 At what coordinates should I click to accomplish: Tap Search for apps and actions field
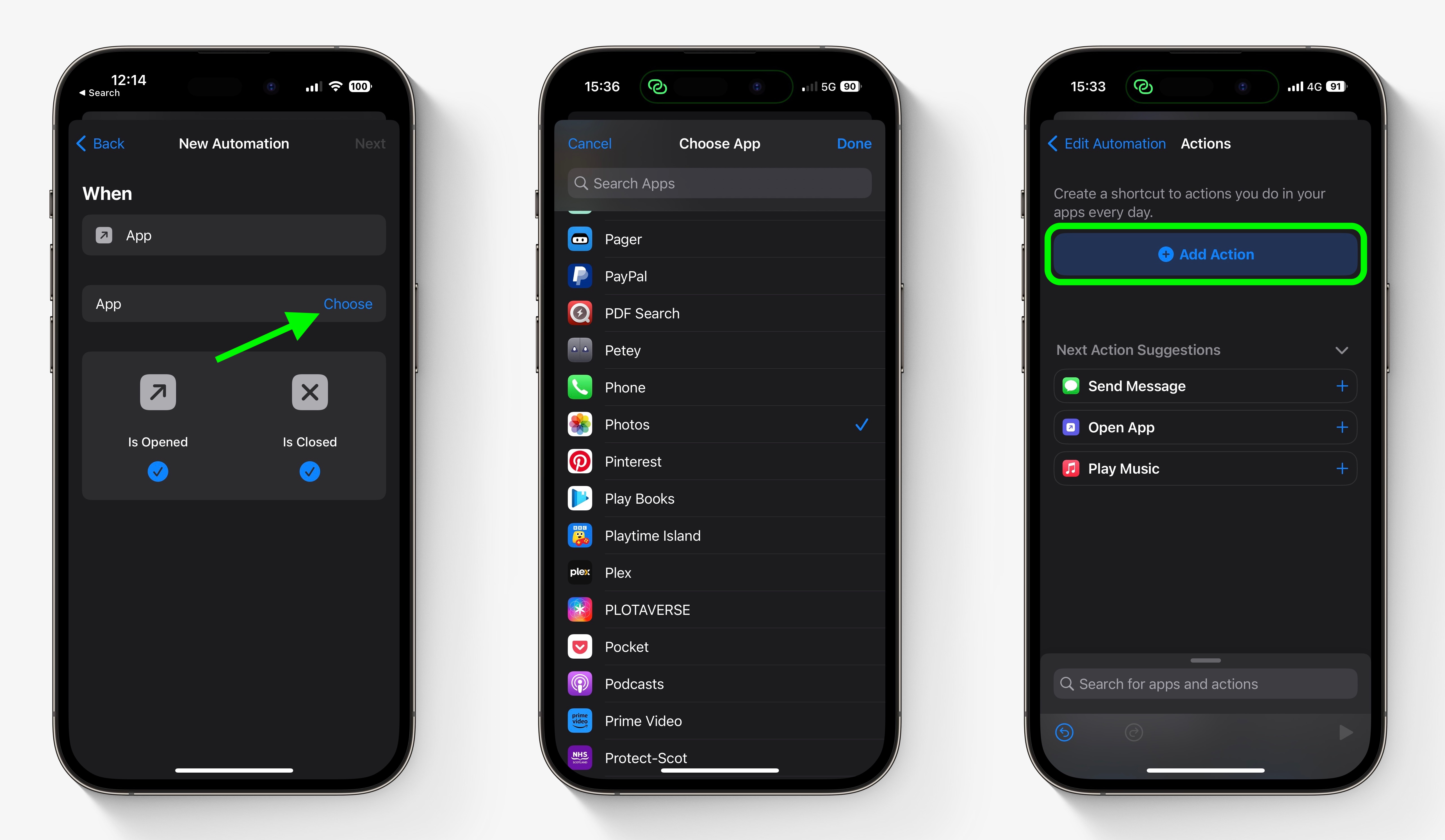(x=1204, y=684)
